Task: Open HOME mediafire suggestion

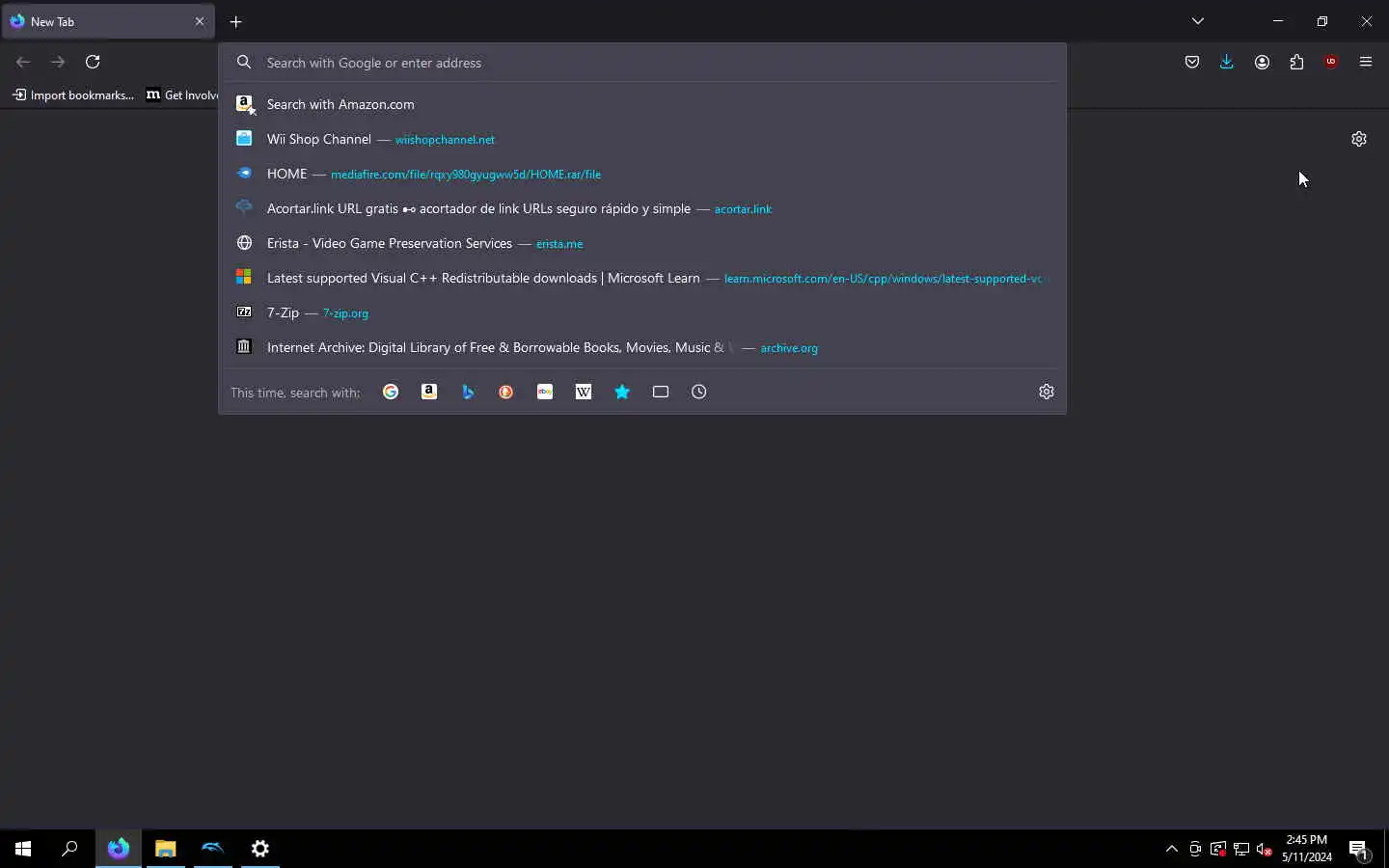Action: pyautogui.click(x=641, y=174)
